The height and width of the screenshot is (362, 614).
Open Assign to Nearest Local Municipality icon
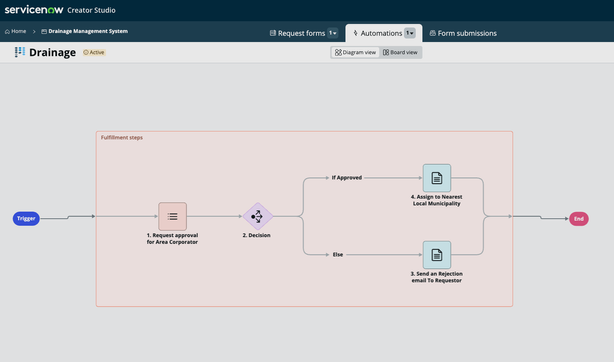[437, 178]
